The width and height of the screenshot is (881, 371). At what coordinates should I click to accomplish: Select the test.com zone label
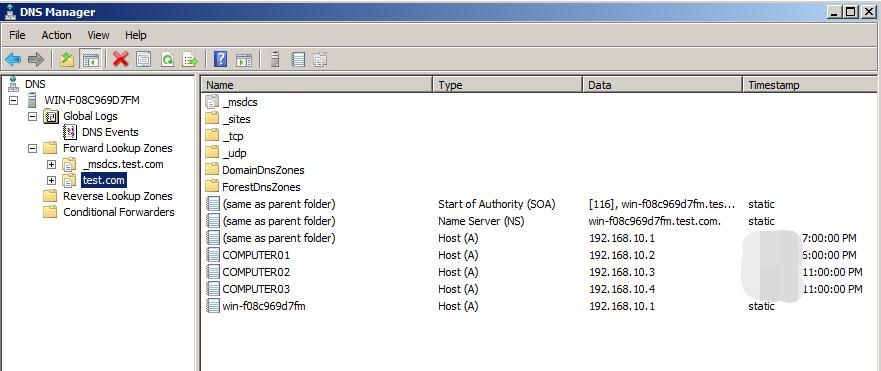(104, 180)
